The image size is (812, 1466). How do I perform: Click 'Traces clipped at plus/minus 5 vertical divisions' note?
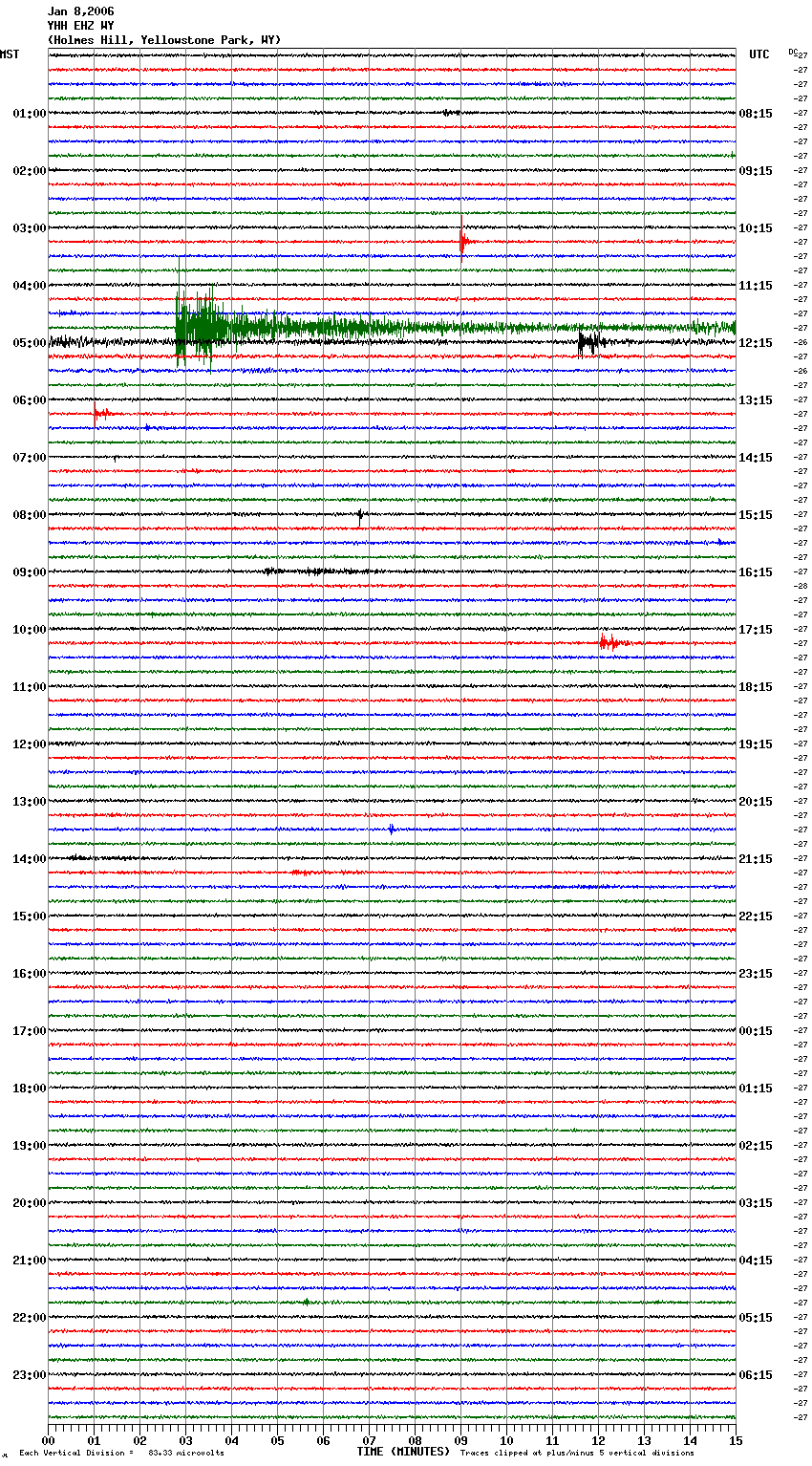point(577,1453)
